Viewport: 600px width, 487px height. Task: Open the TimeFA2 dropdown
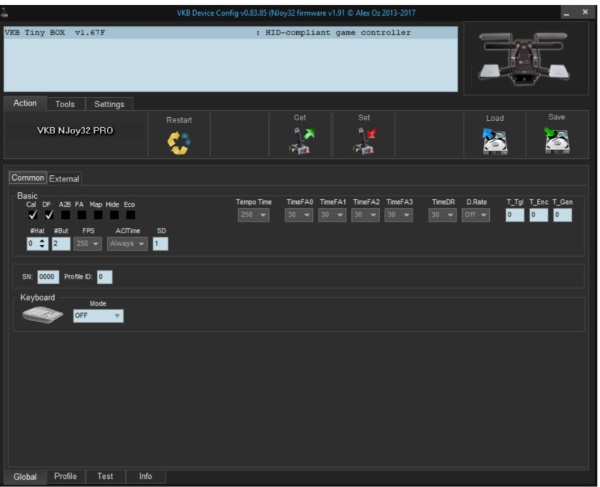click(365, 215)
